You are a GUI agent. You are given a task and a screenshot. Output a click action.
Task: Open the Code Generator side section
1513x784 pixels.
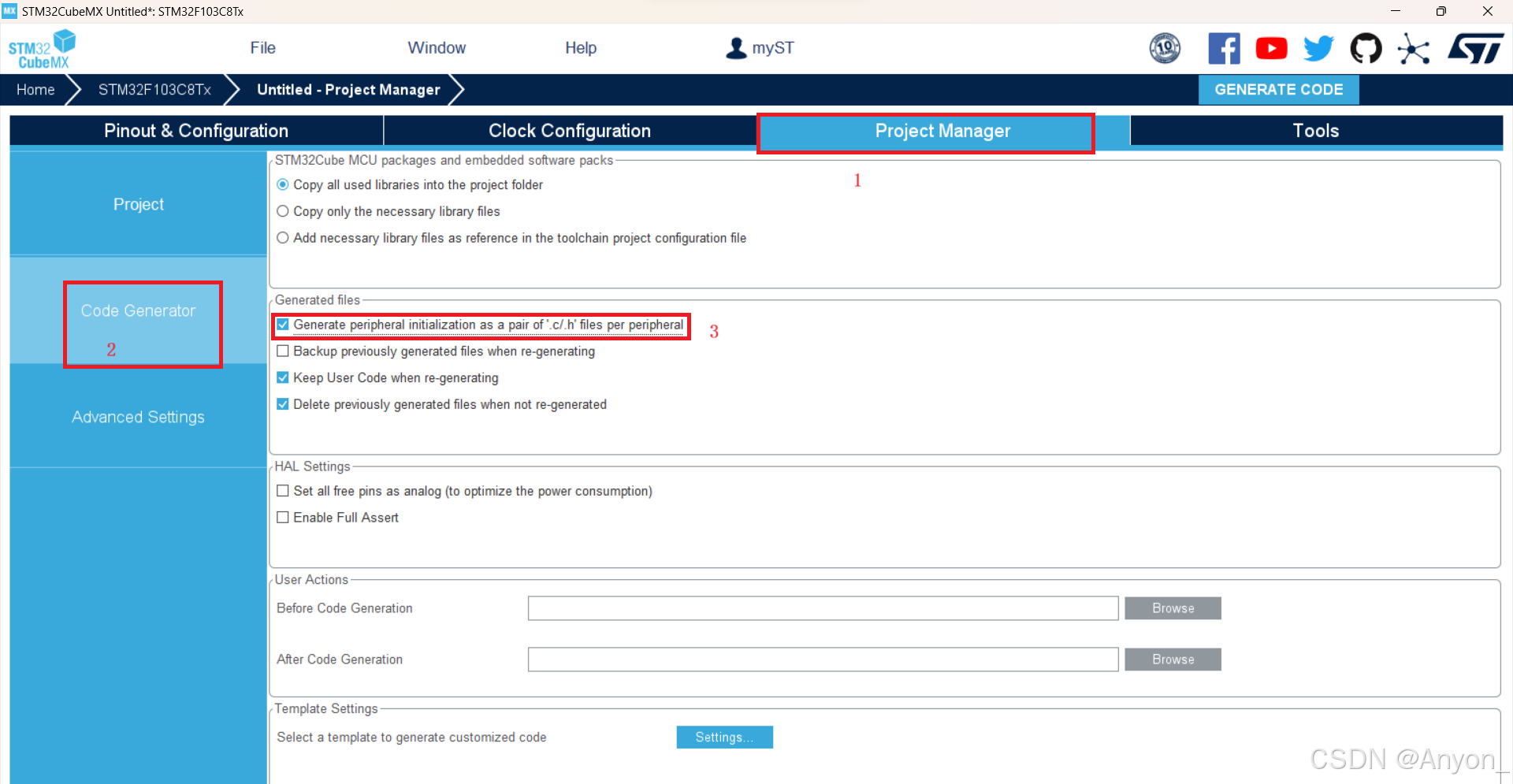(139, 310)
